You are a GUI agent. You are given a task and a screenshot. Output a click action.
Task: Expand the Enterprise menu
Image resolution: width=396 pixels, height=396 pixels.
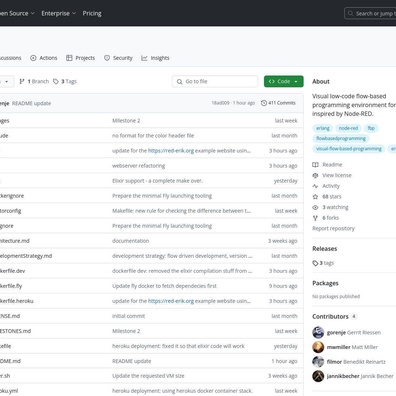pyautogui.click(x=59, y=13)
